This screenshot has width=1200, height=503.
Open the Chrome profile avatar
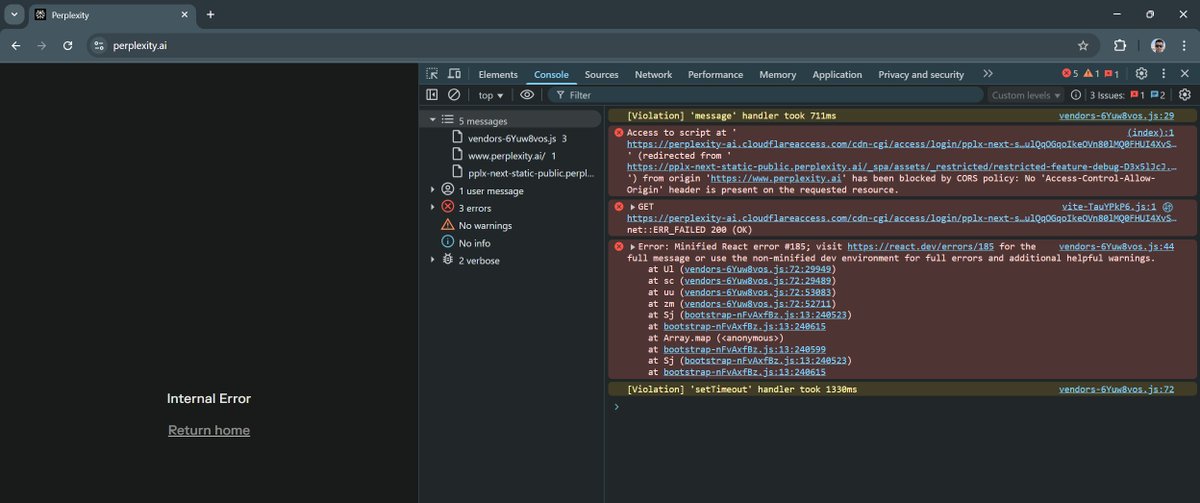point(1158,45)
